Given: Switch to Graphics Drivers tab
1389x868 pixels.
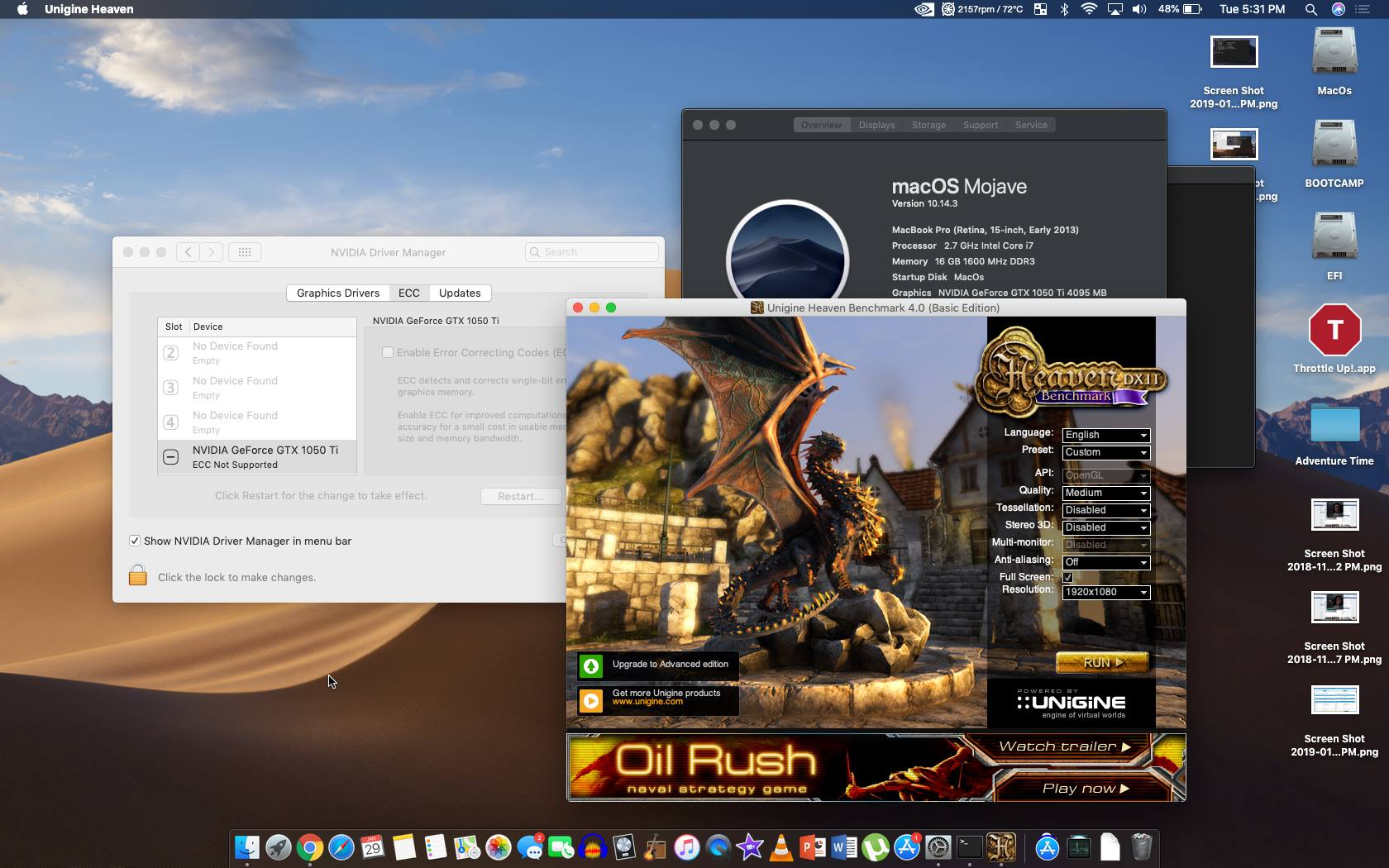Looking at the screenshot, I should (337, 293).
